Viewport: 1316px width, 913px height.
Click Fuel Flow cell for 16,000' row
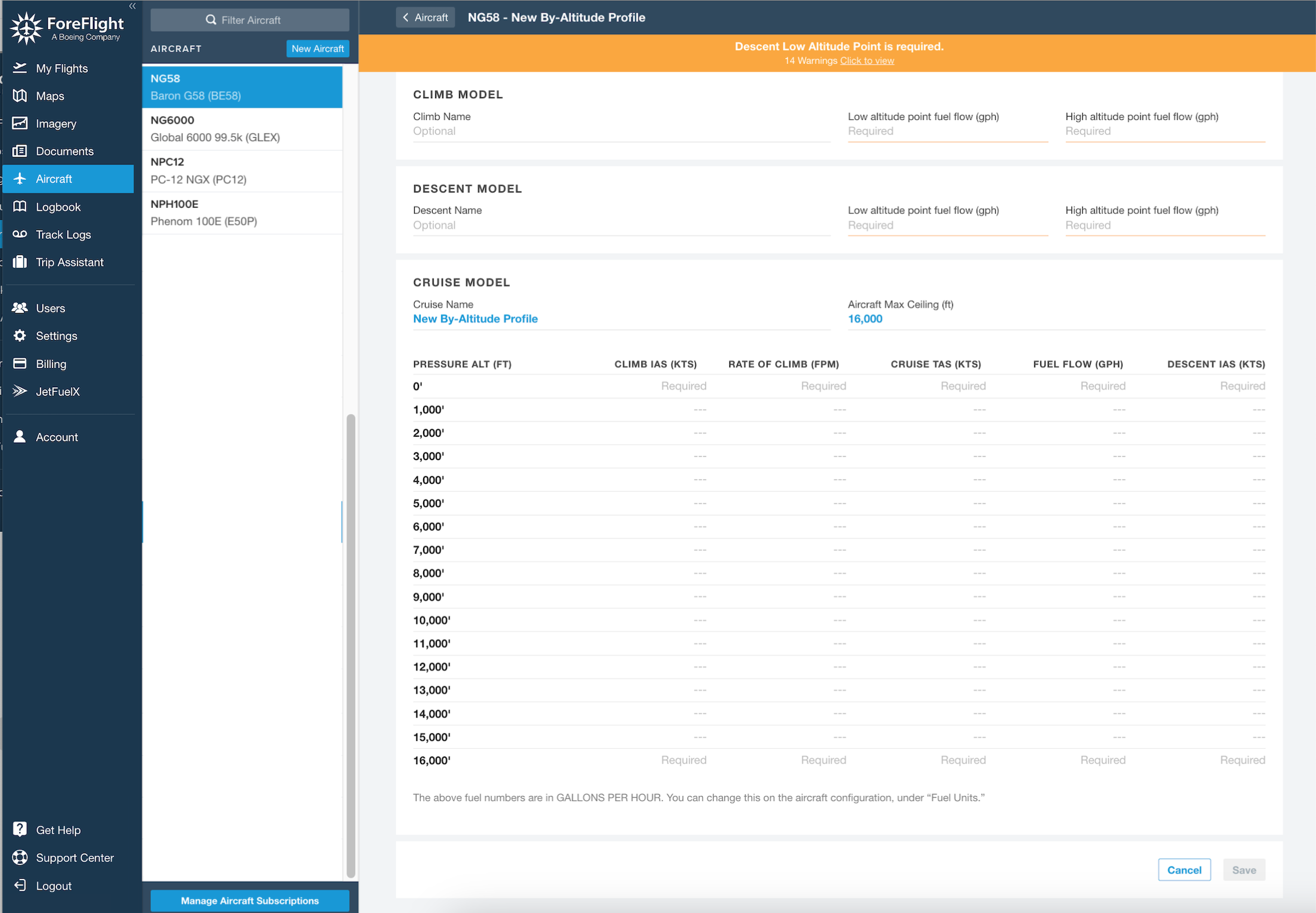[x=1103, y=760]
